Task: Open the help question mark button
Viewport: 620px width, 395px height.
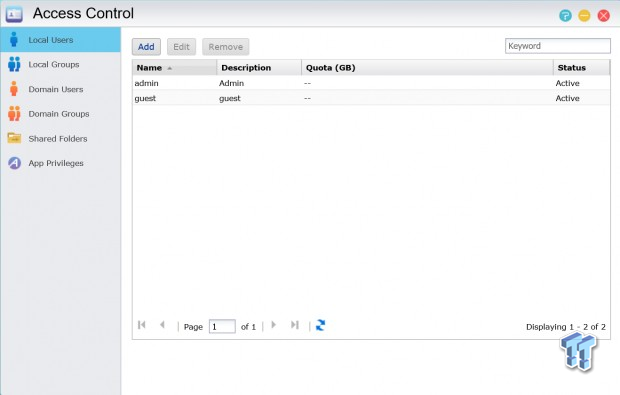Action: [565, 15]
